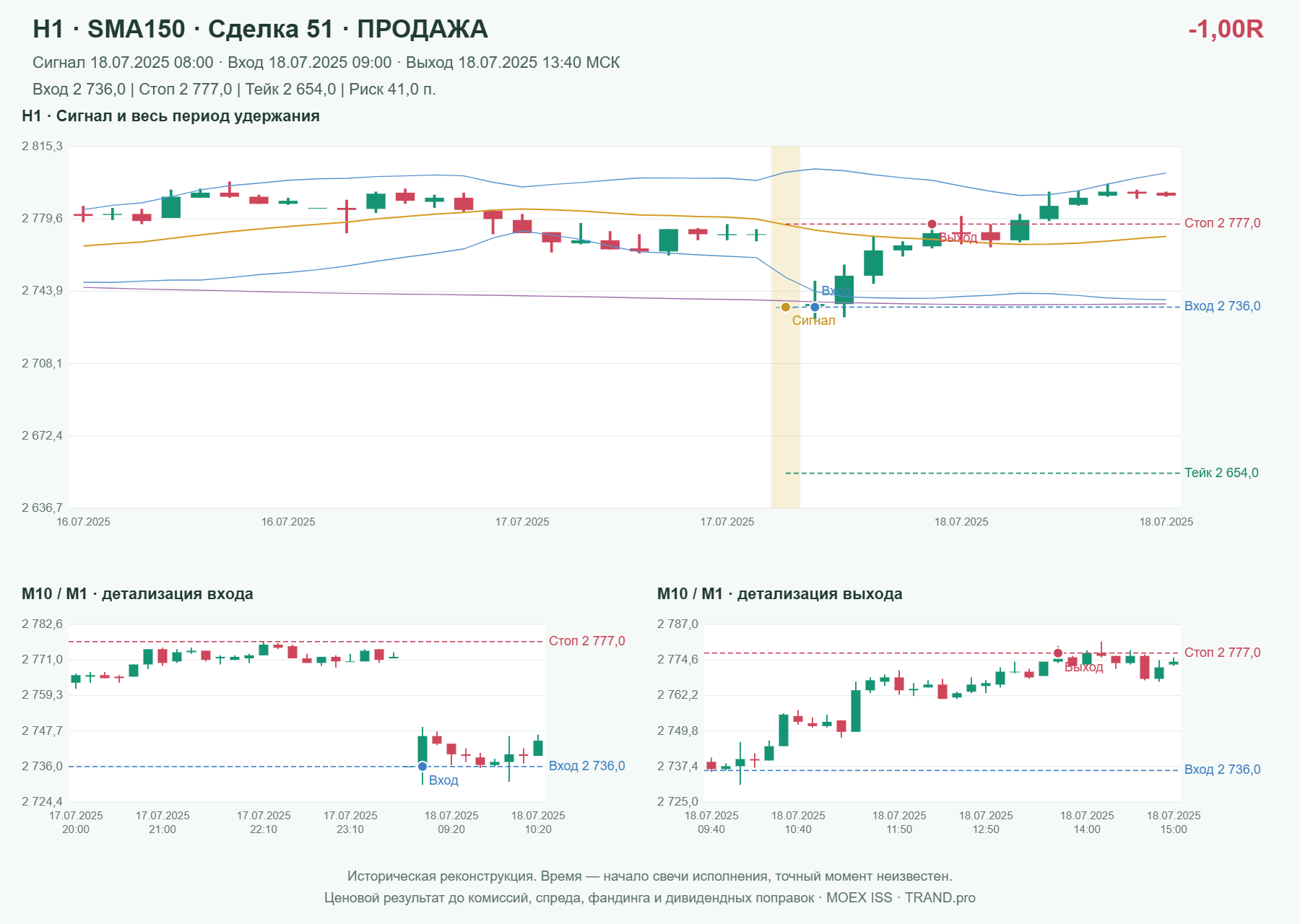Select "Стоп 2 777,0" label in exit detail chart
1300x924 pixels.
pyautogui.click(x=1223, y=653)
